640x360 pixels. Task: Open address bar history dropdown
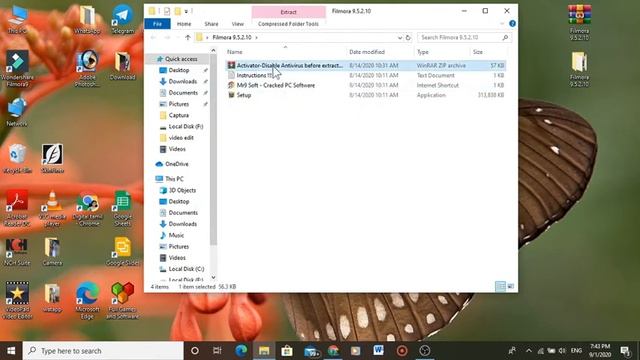(400, 38)
